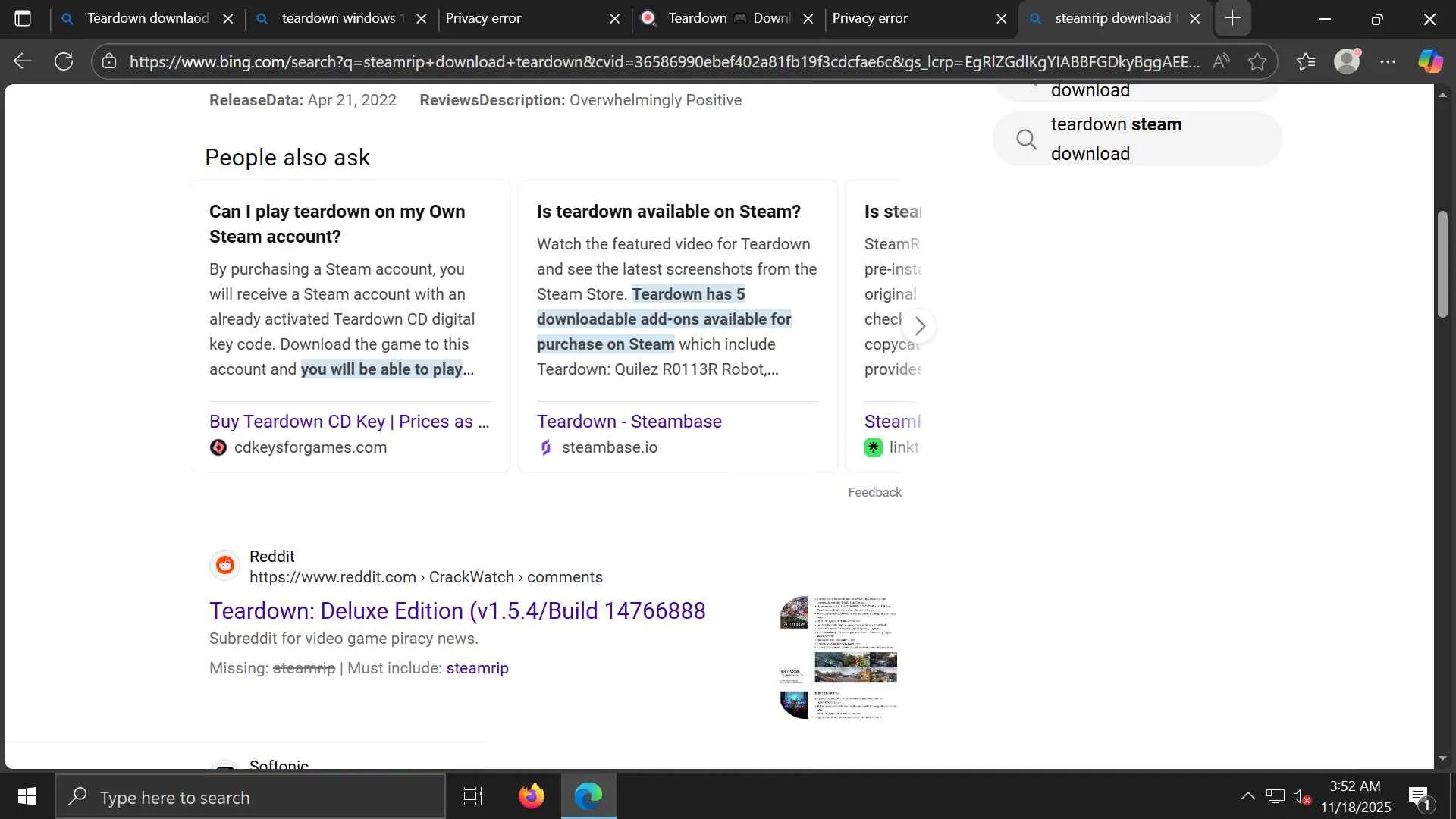Expand hidden system tray icons
This screenshot has width=1456, height=819.
click(1247, 796)
